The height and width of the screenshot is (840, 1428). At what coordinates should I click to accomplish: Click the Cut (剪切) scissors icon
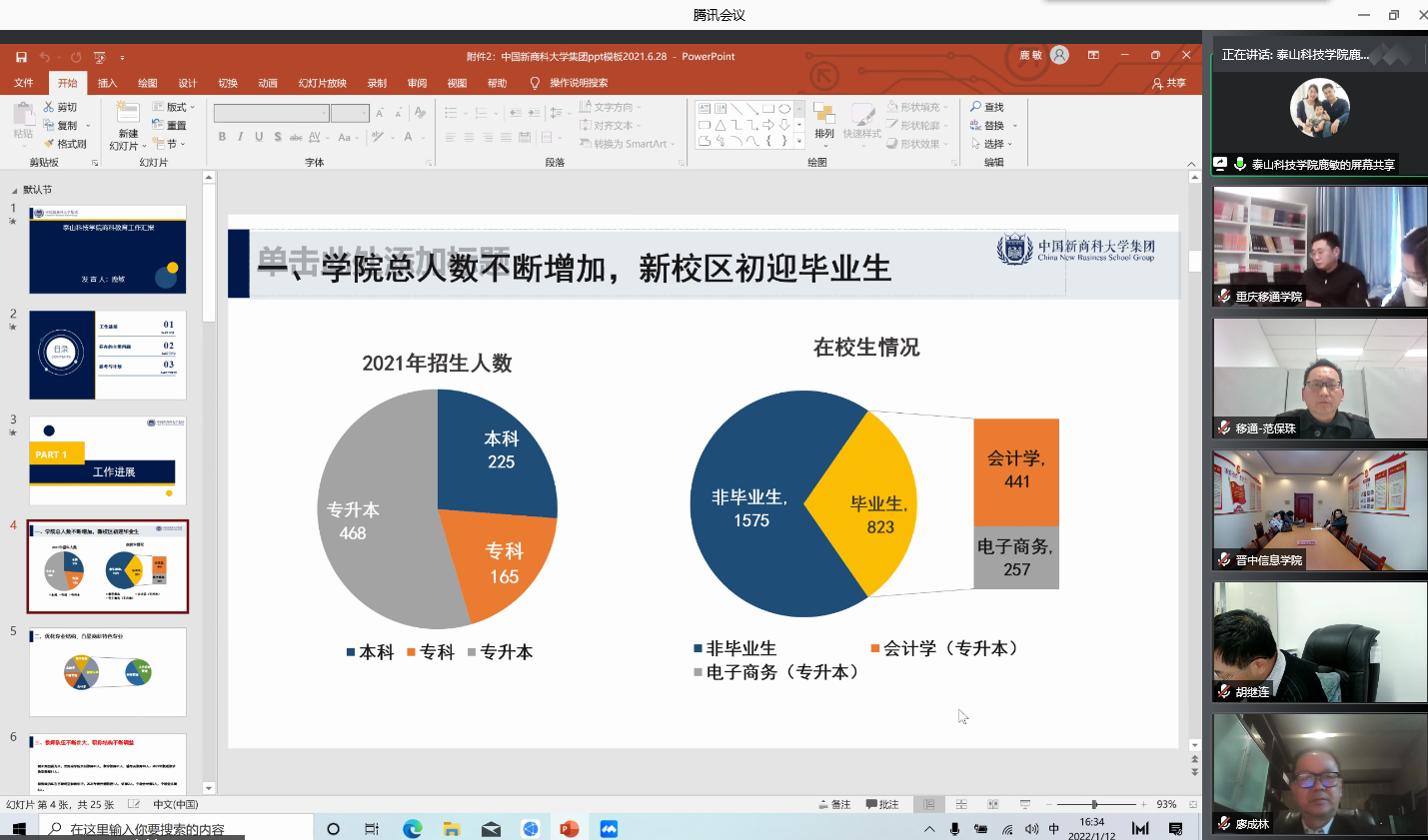(x=49, y=107)
